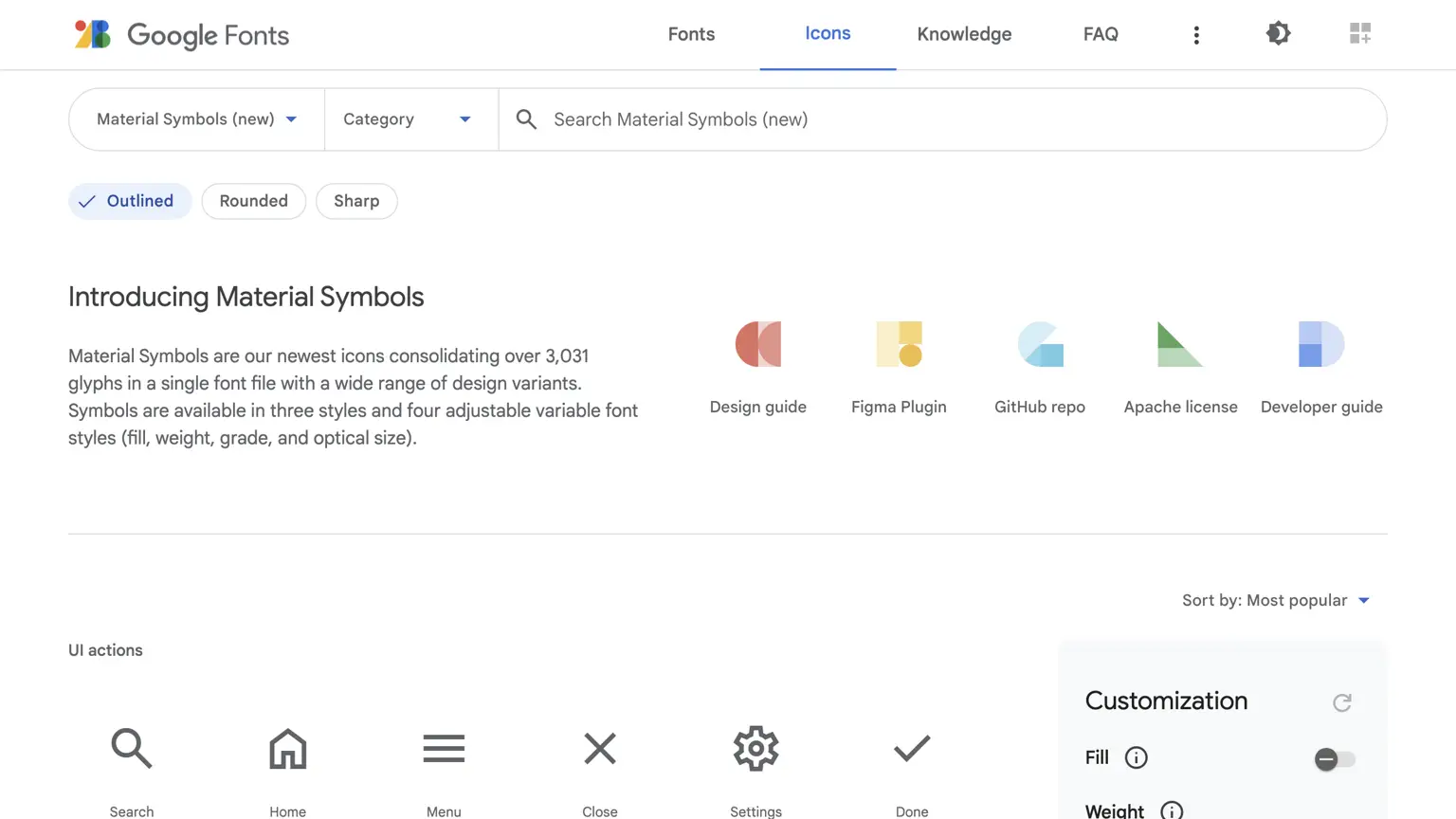
Task: Click the Search Material Symbols input field
Action: point(853,119)
